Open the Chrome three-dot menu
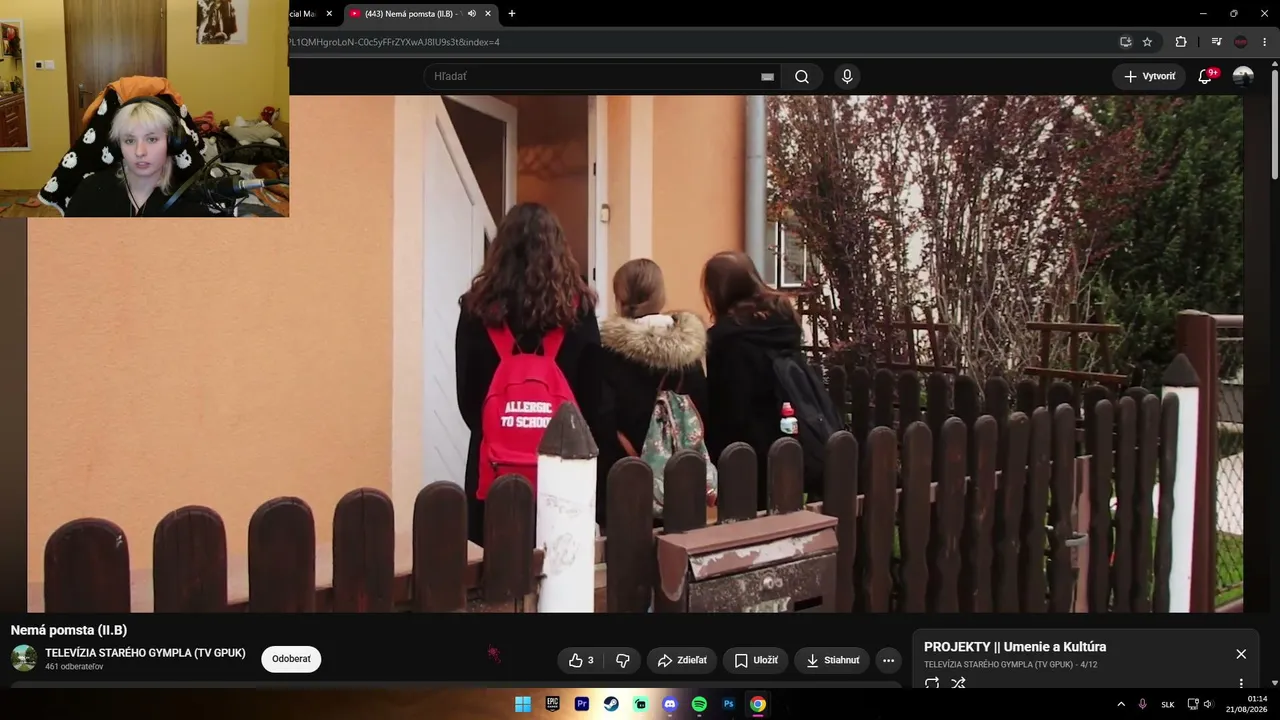 pos(1263,42)
